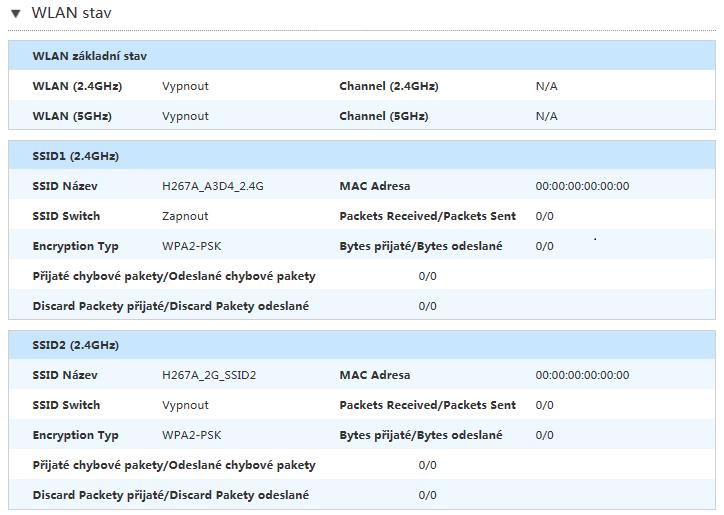
Task: Click Discard Packety 0/0 value in SSID2
Action: point(428,495)
